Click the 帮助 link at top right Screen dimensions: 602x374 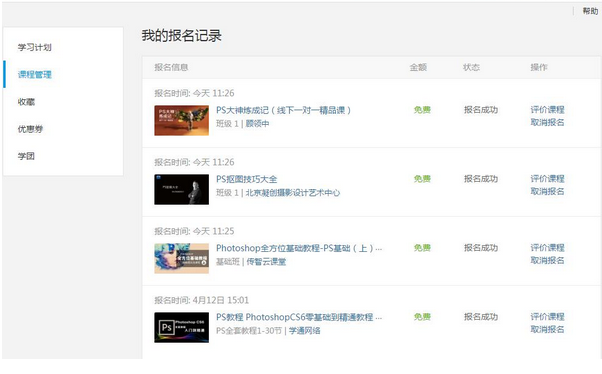[590, 11]
